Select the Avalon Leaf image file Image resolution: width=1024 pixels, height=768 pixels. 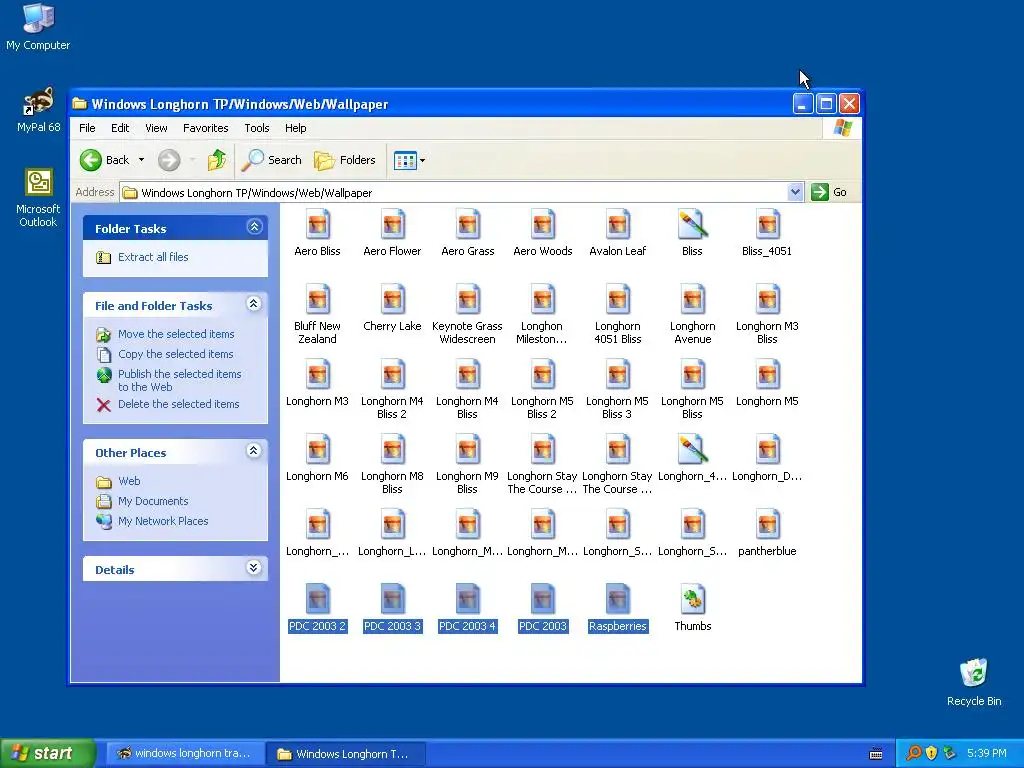[x=618, y=233]
